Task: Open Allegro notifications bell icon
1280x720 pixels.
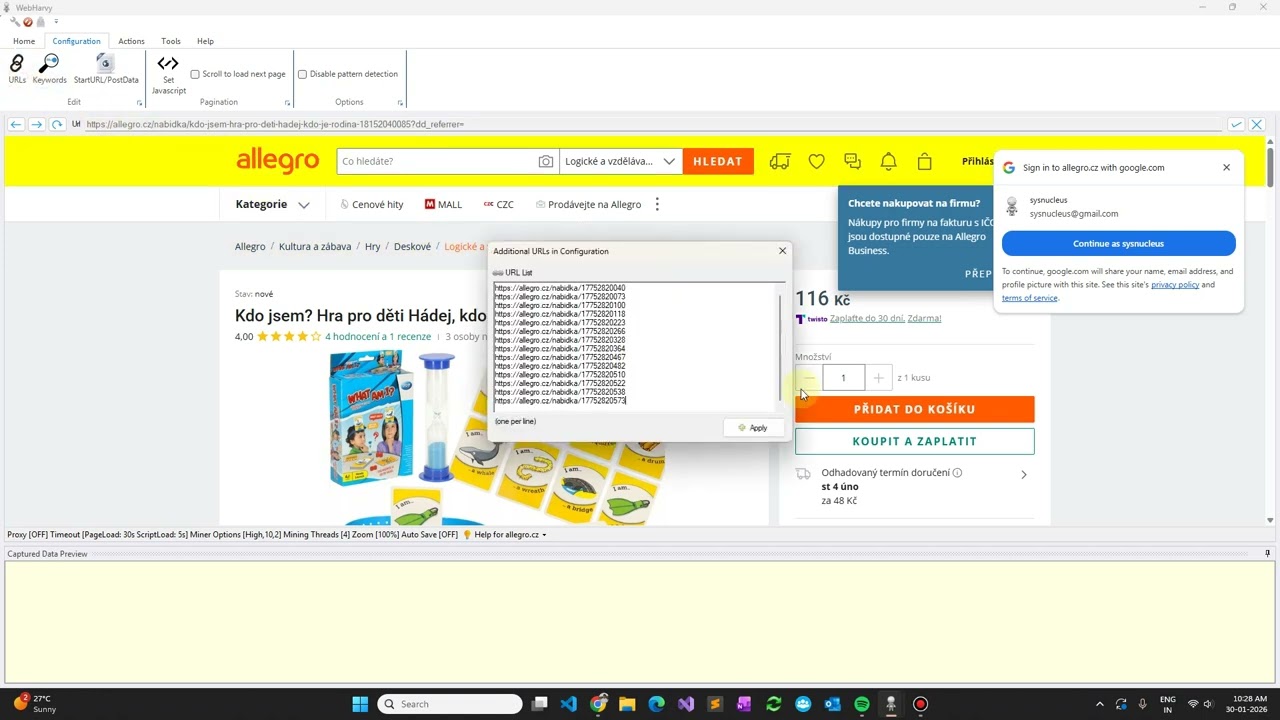Action: click(888, 161)
